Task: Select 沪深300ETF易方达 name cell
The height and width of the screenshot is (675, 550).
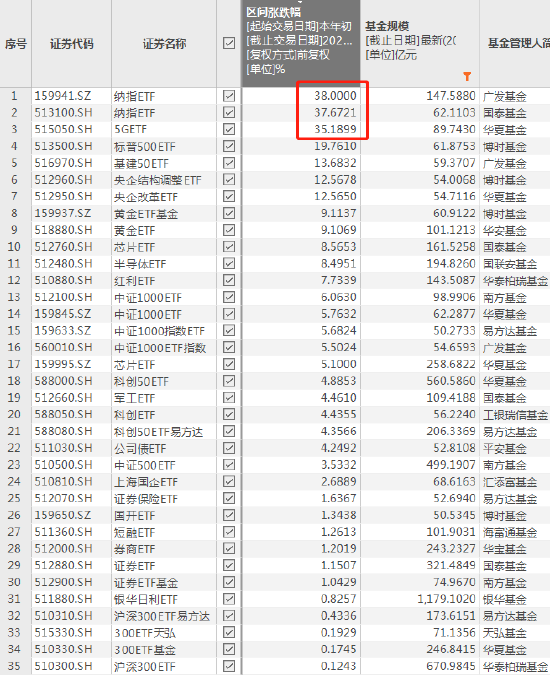Action: point(162,616)
